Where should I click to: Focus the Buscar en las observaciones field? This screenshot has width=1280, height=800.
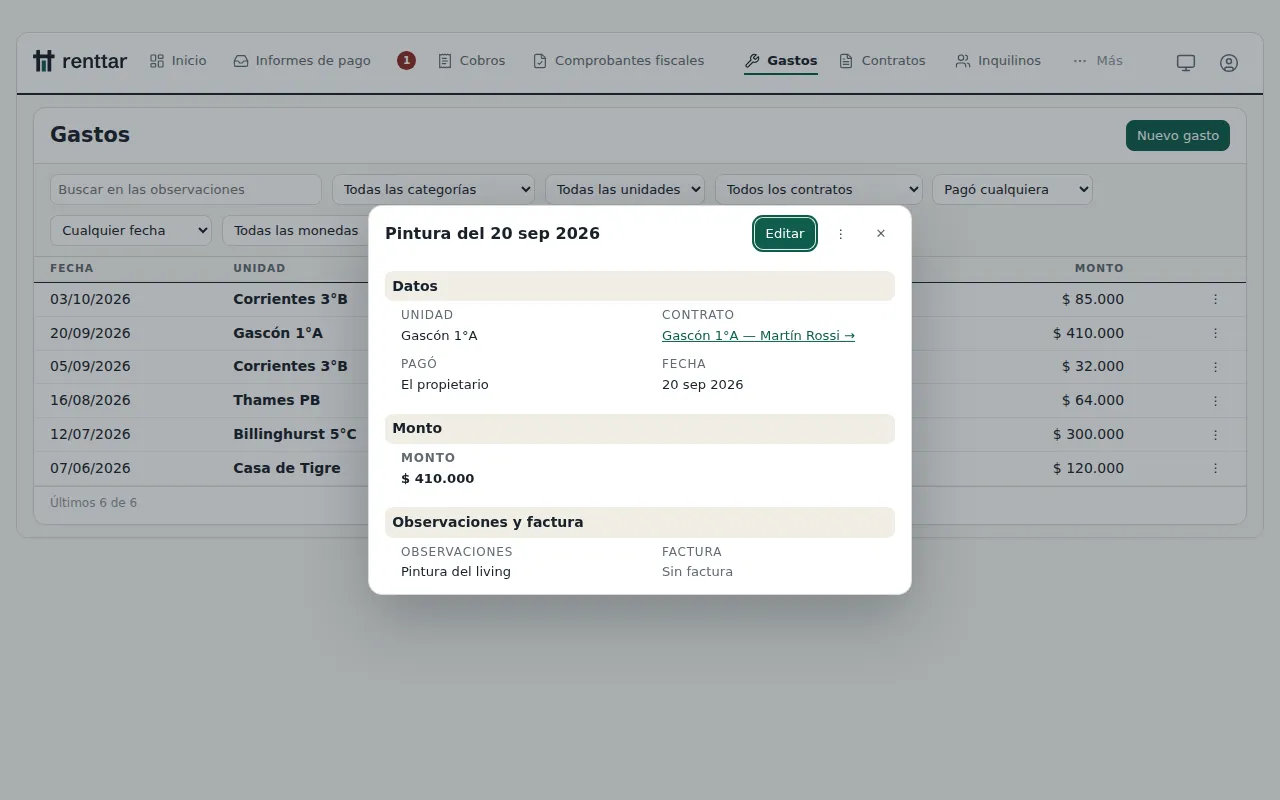click(186, 189)
